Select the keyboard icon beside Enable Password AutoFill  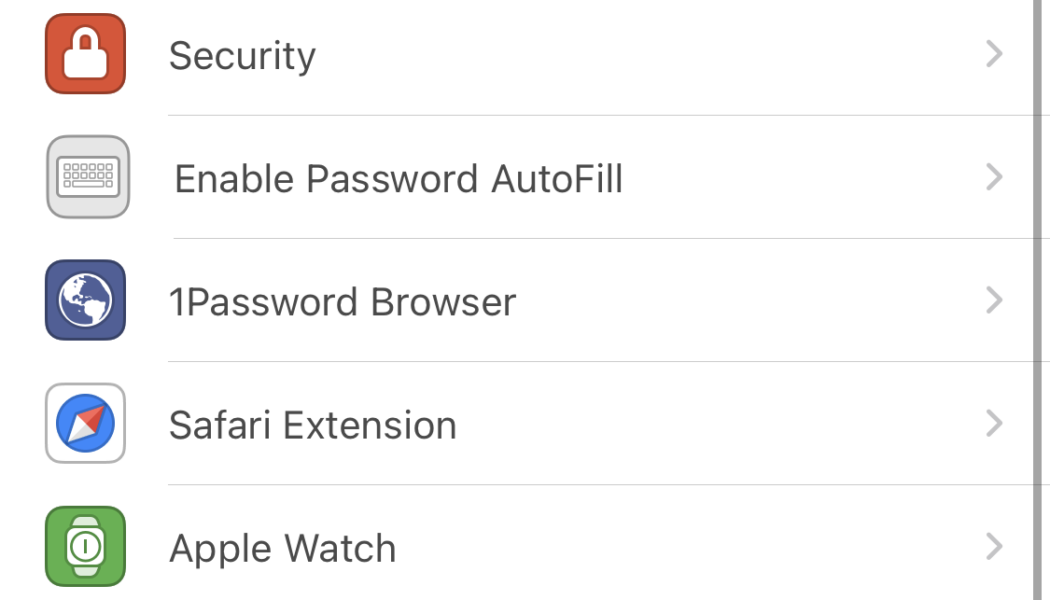[x=86, y=177]
